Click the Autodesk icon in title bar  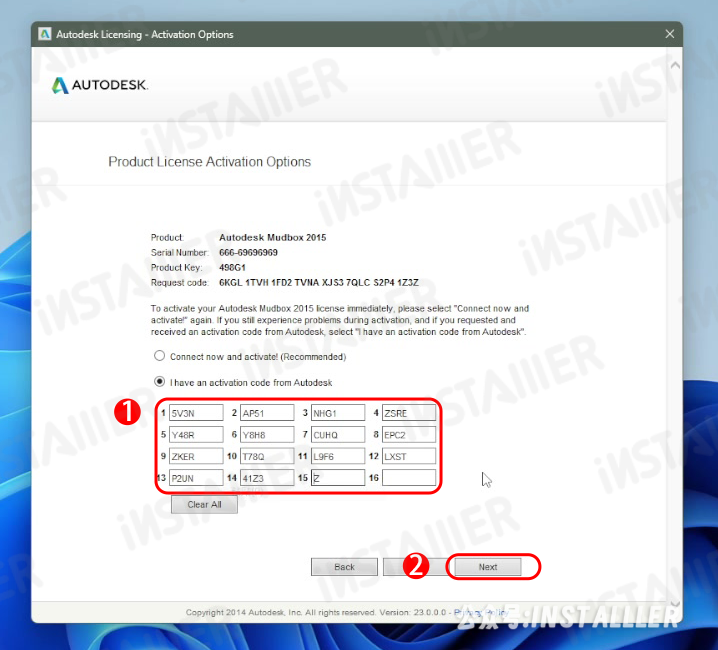tap(44, 34)
